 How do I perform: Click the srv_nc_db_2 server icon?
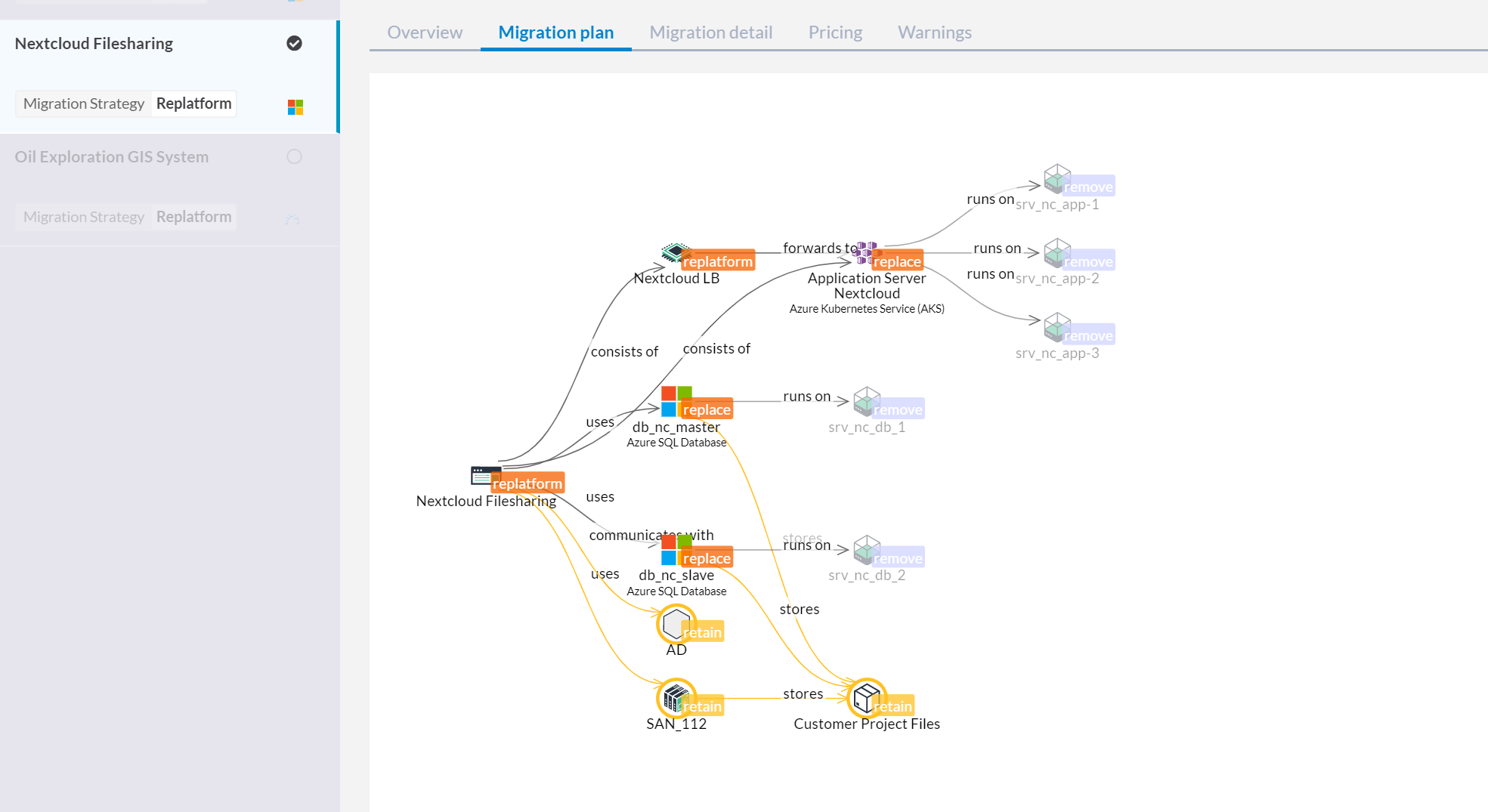pos(865,550)
